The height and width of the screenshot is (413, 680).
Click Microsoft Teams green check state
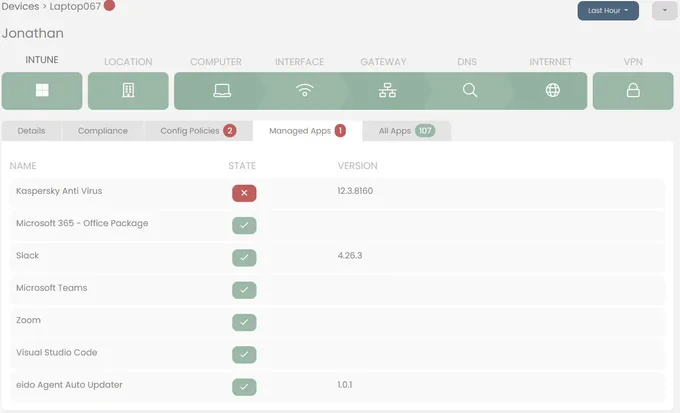[x=244, y=290]
